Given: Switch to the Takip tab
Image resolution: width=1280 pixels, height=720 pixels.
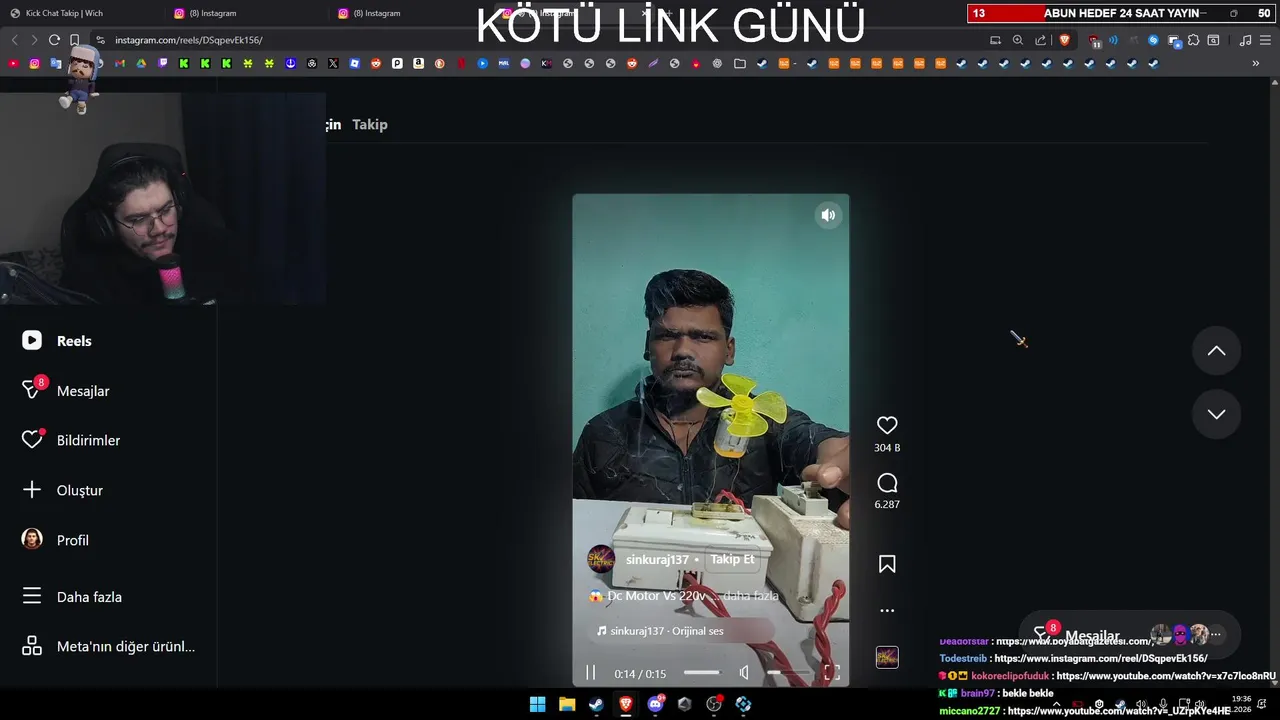Looking at the screenshot, I should point(369,124).
